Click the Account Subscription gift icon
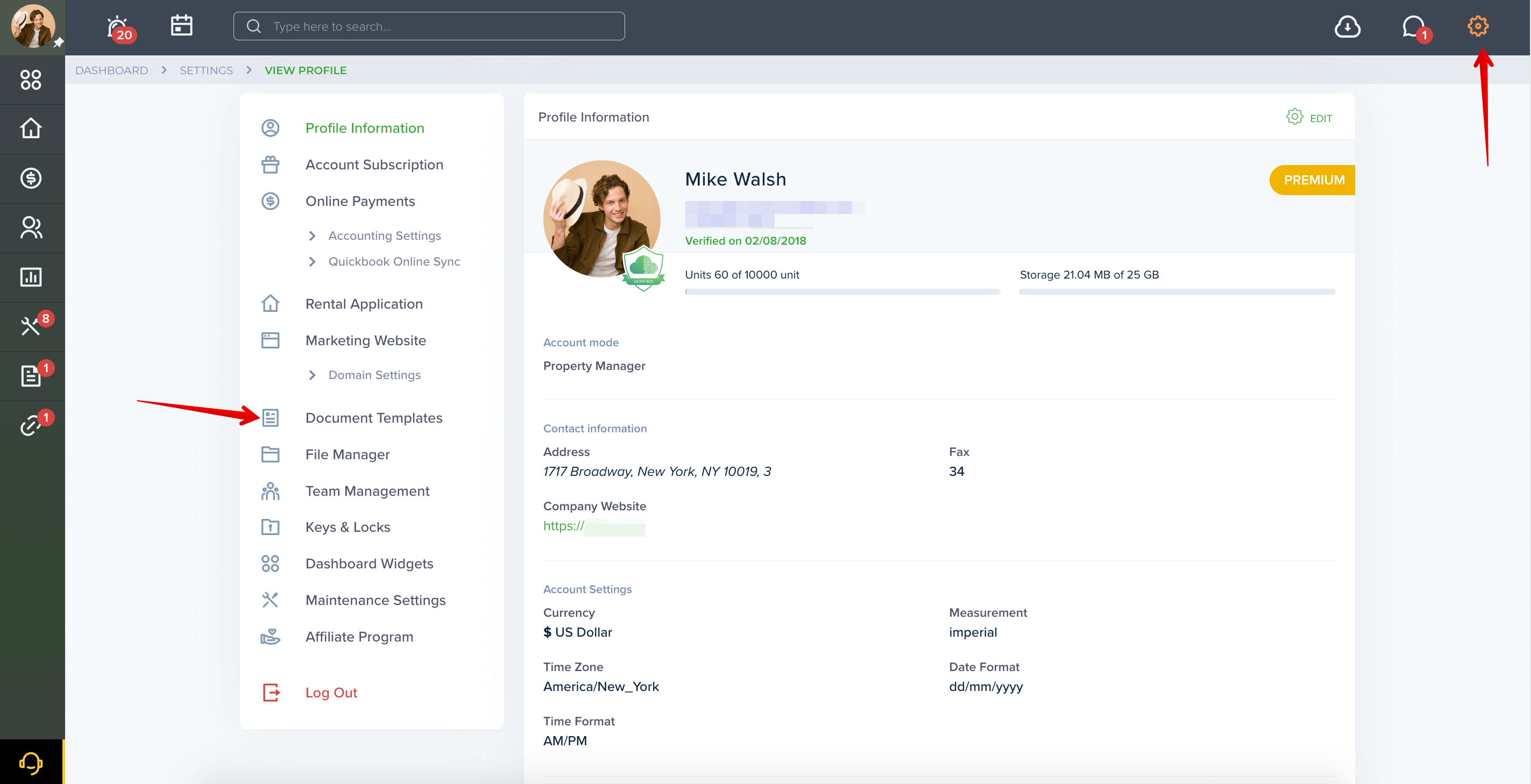This screenshot has width=1531, height=784. coord(271,165)
